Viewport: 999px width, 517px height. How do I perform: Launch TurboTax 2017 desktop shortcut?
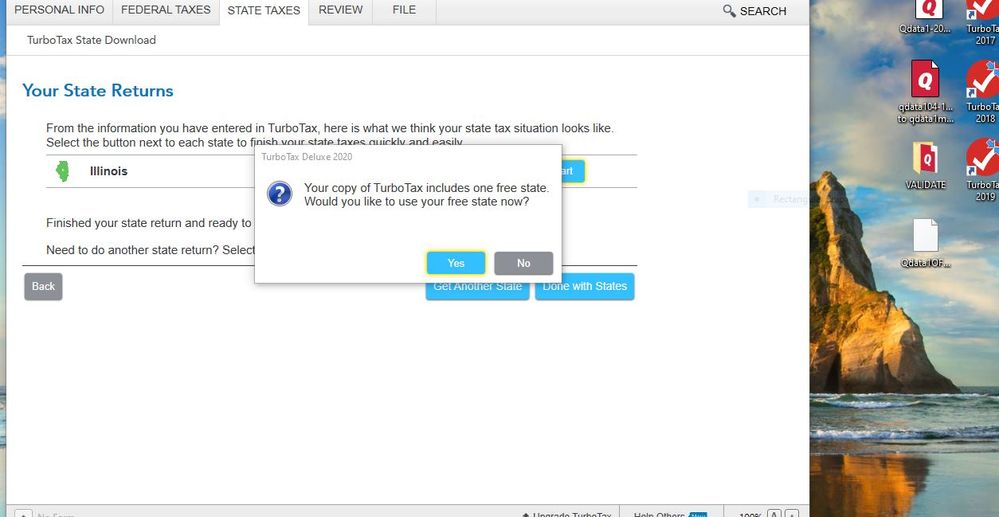[983, 22]
